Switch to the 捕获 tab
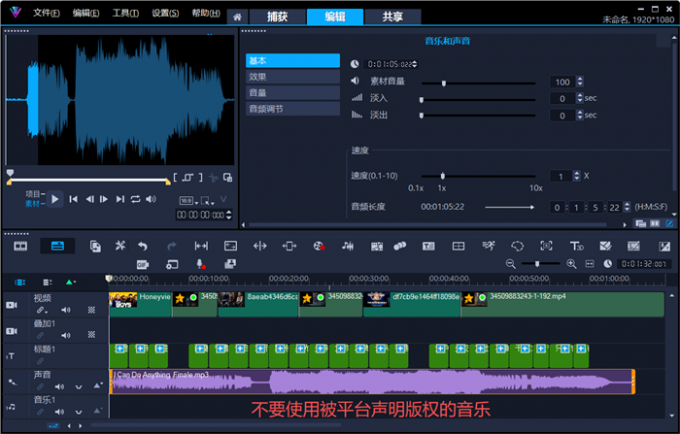Image resolution: width=680 pixels, height=434 pixels. click(x=278, y=17)
